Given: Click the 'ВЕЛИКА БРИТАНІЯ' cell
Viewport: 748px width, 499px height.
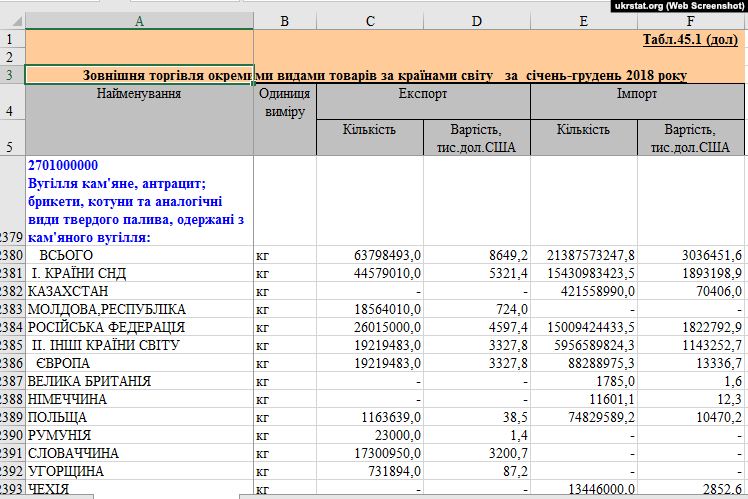Looking at the screenshot, I should coord(139,381).
